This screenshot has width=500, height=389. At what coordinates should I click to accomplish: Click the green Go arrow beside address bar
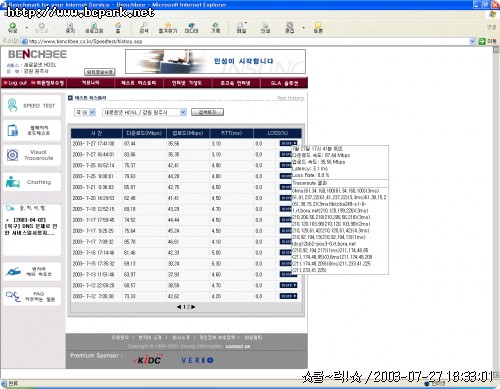[x=482, y=41]
